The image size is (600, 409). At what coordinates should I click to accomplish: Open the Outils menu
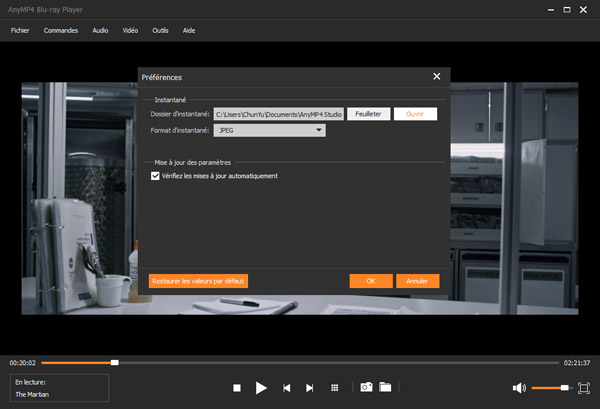point(160,31)
